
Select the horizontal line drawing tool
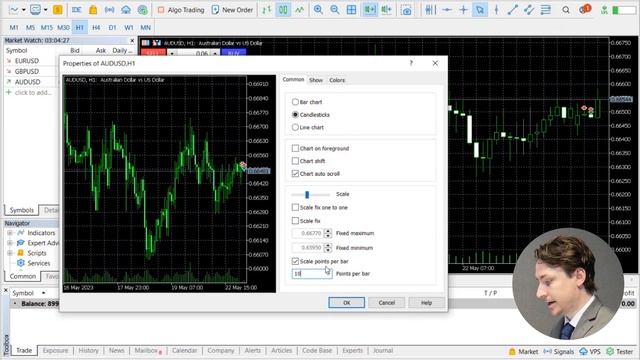[x=447, y=9]
